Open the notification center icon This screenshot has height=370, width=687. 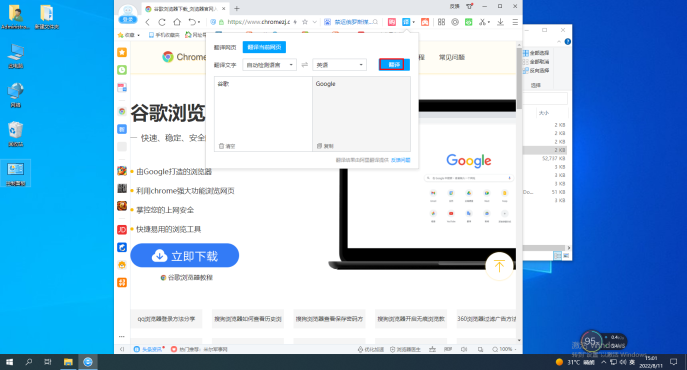[673, 362]
